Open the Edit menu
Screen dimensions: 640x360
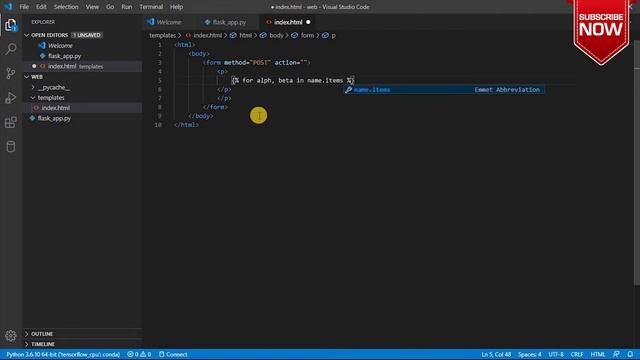coord(41,7)
